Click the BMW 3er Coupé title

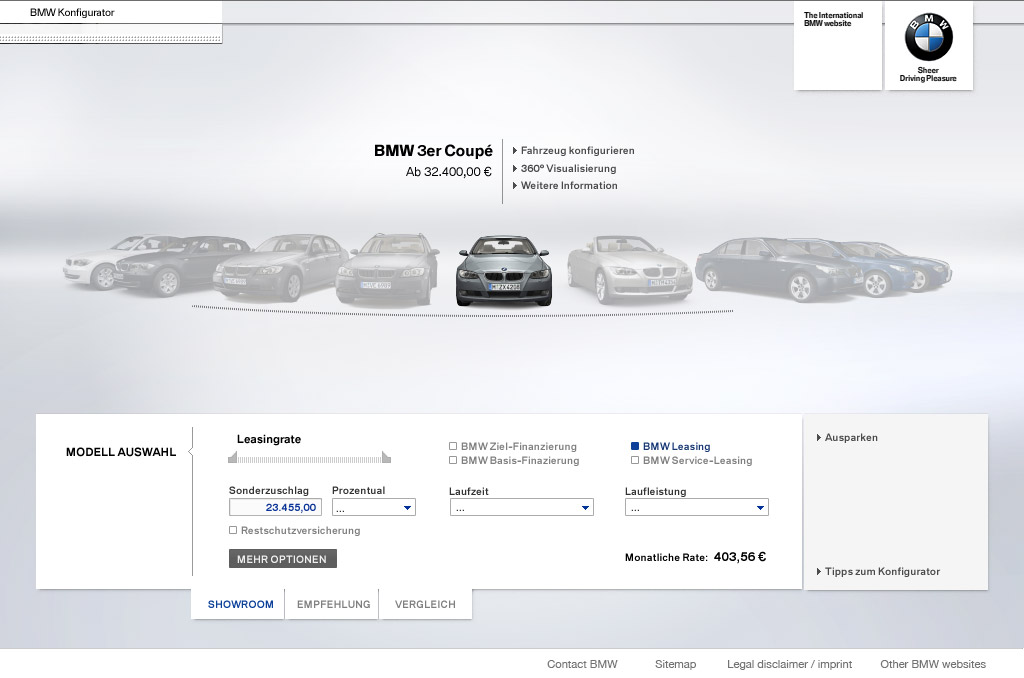coord(433,151)
